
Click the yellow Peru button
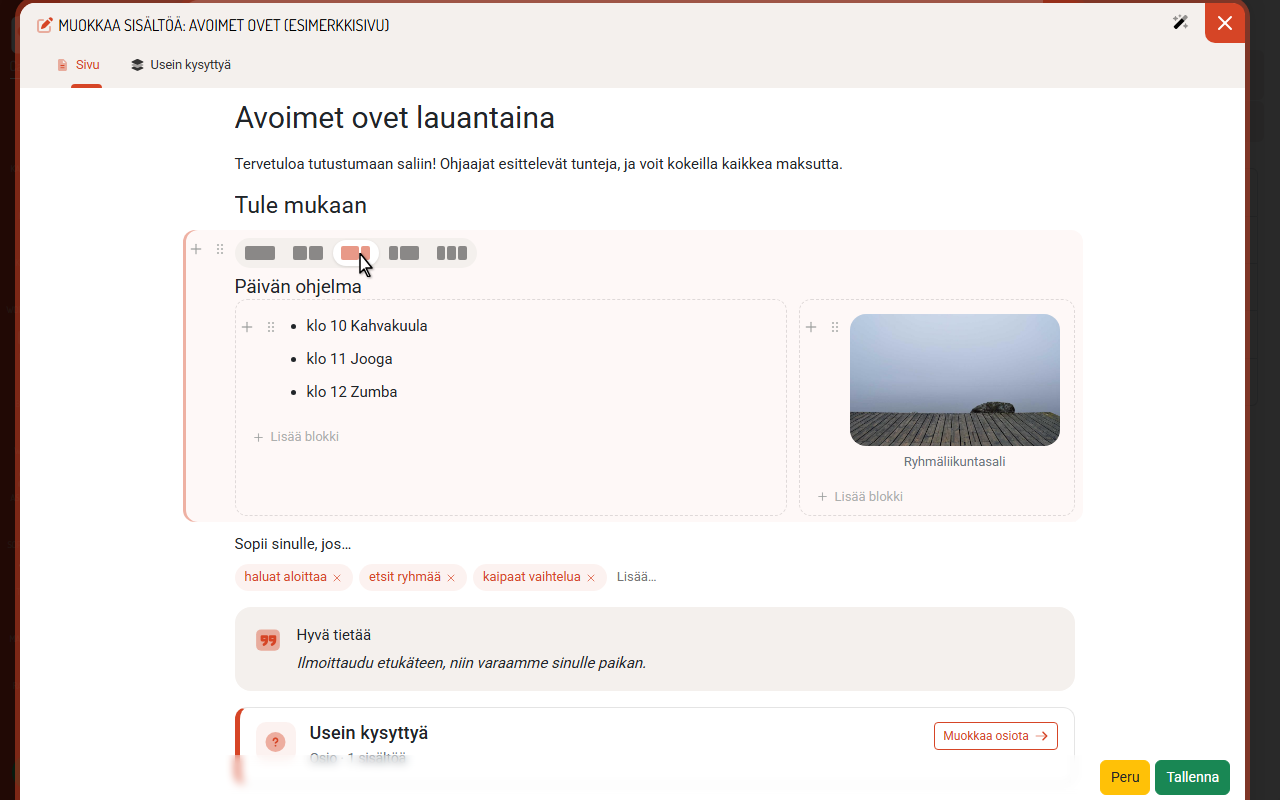click(1125, 777)
